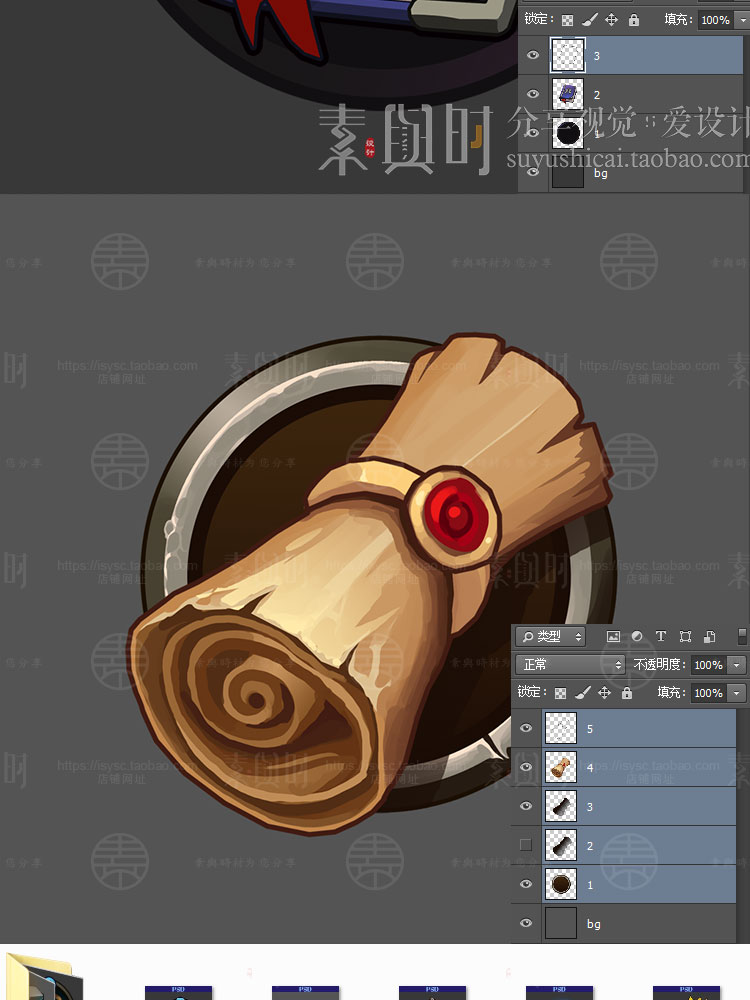This screenshot has width=750, height=1000.
Task: Click layer name 4 in lower panel
Action: click(590, 768)
